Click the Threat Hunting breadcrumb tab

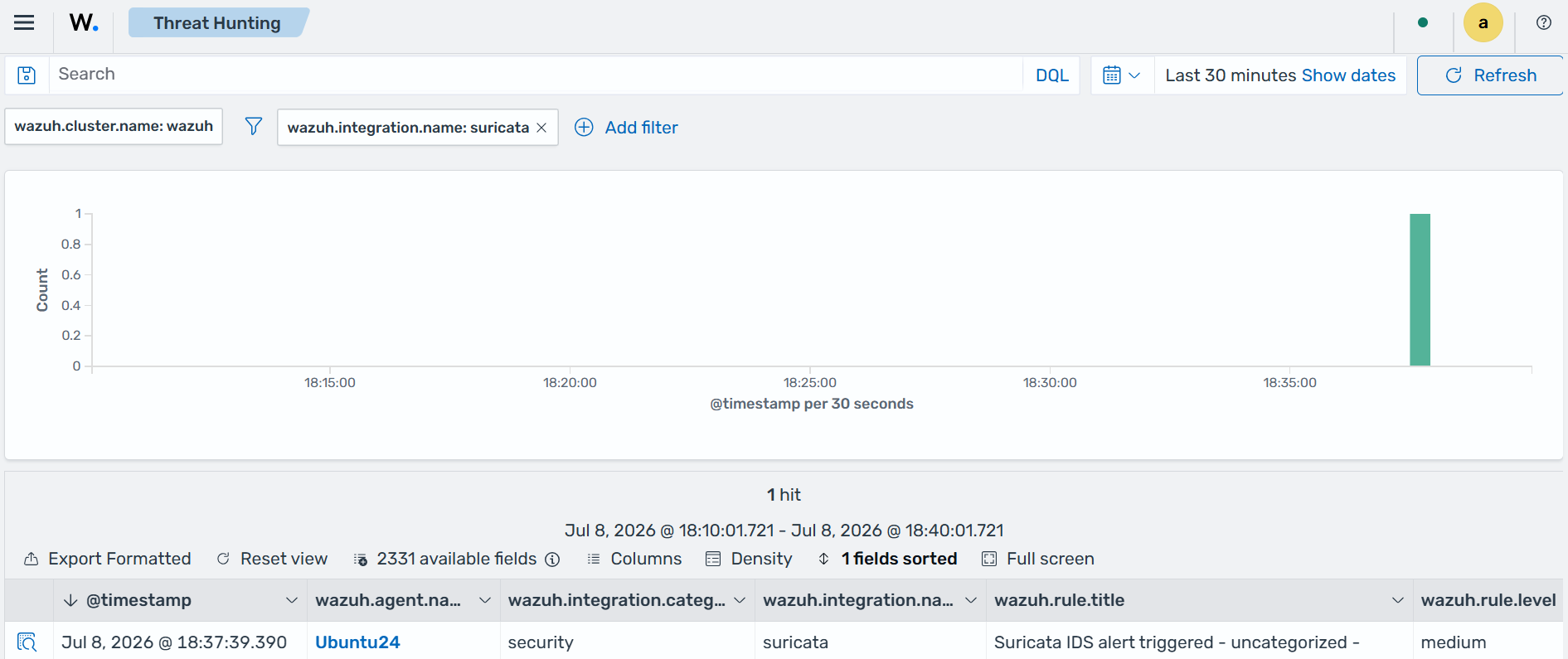click(x=217, y=23)
